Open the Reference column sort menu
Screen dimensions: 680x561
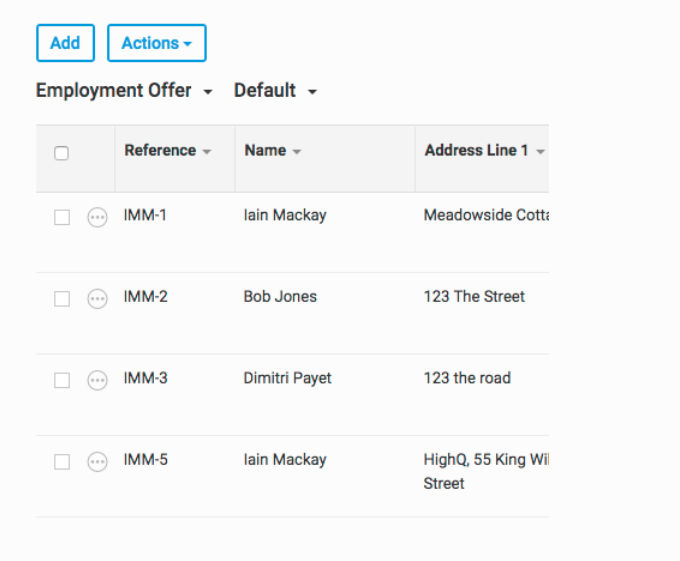(x=207, y=151)
